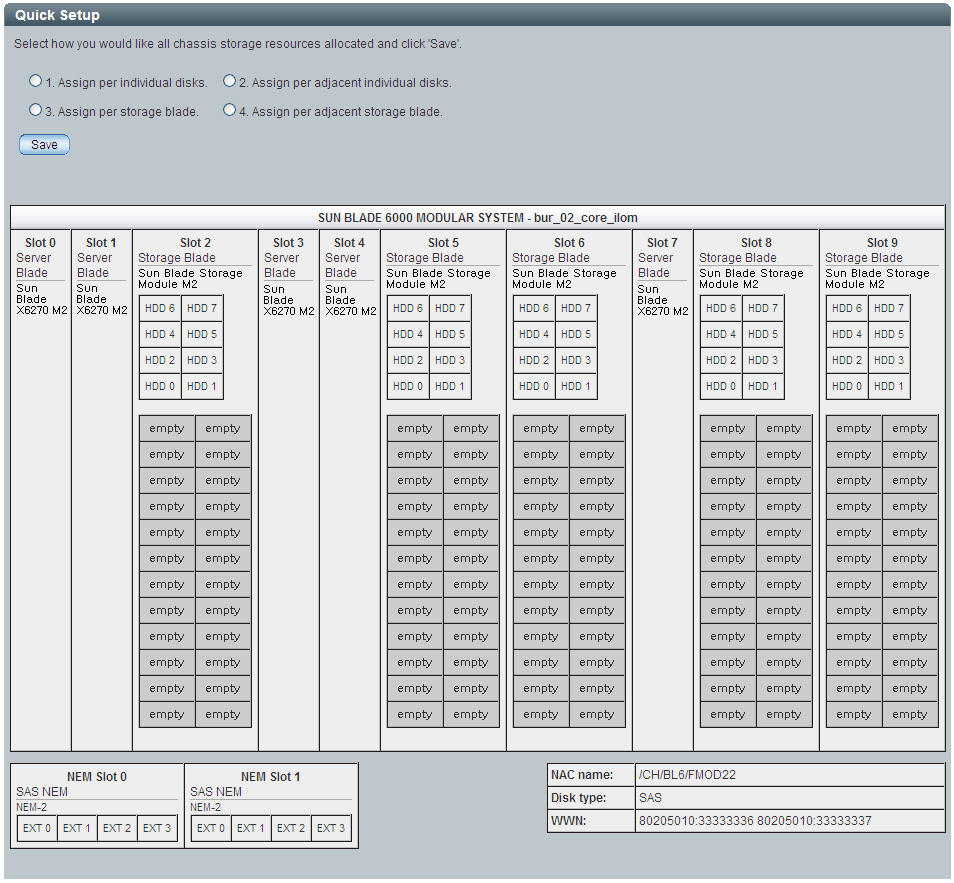
Task: Click the Slot 5 Storage Blade heading
Action: point(443,243)
